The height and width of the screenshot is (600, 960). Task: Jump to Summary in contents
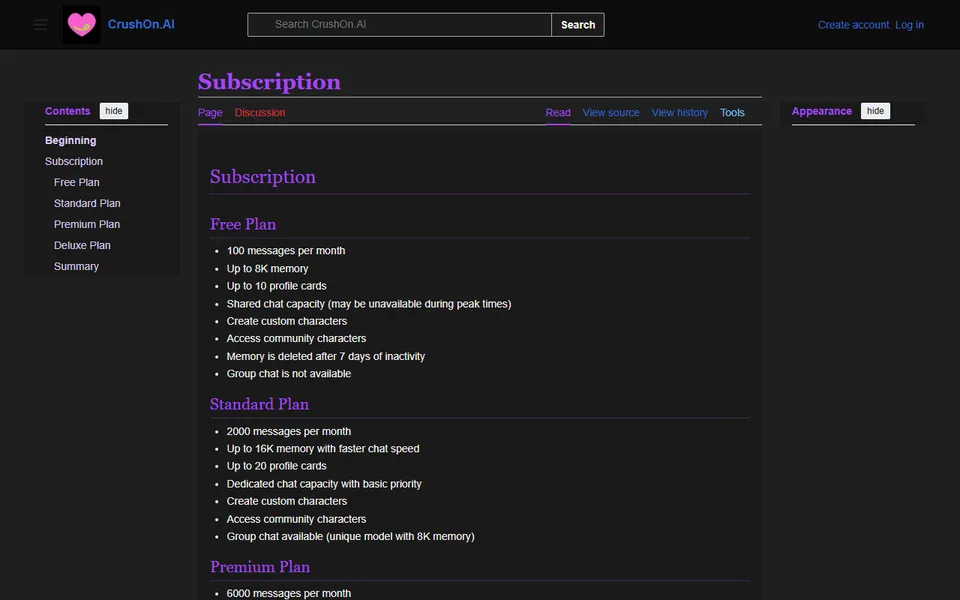click(x=76, y=266)
